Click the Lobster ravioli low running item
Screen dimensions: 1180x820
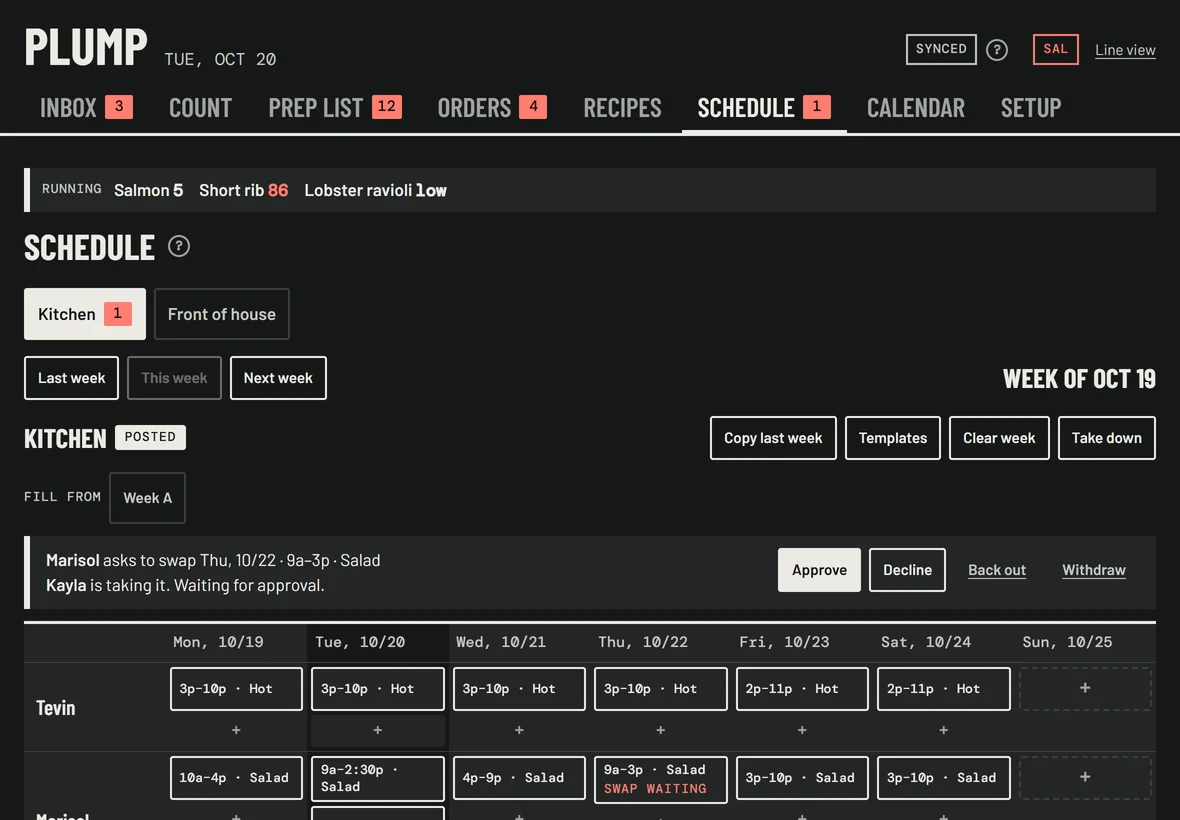click(x=376, y=190)
